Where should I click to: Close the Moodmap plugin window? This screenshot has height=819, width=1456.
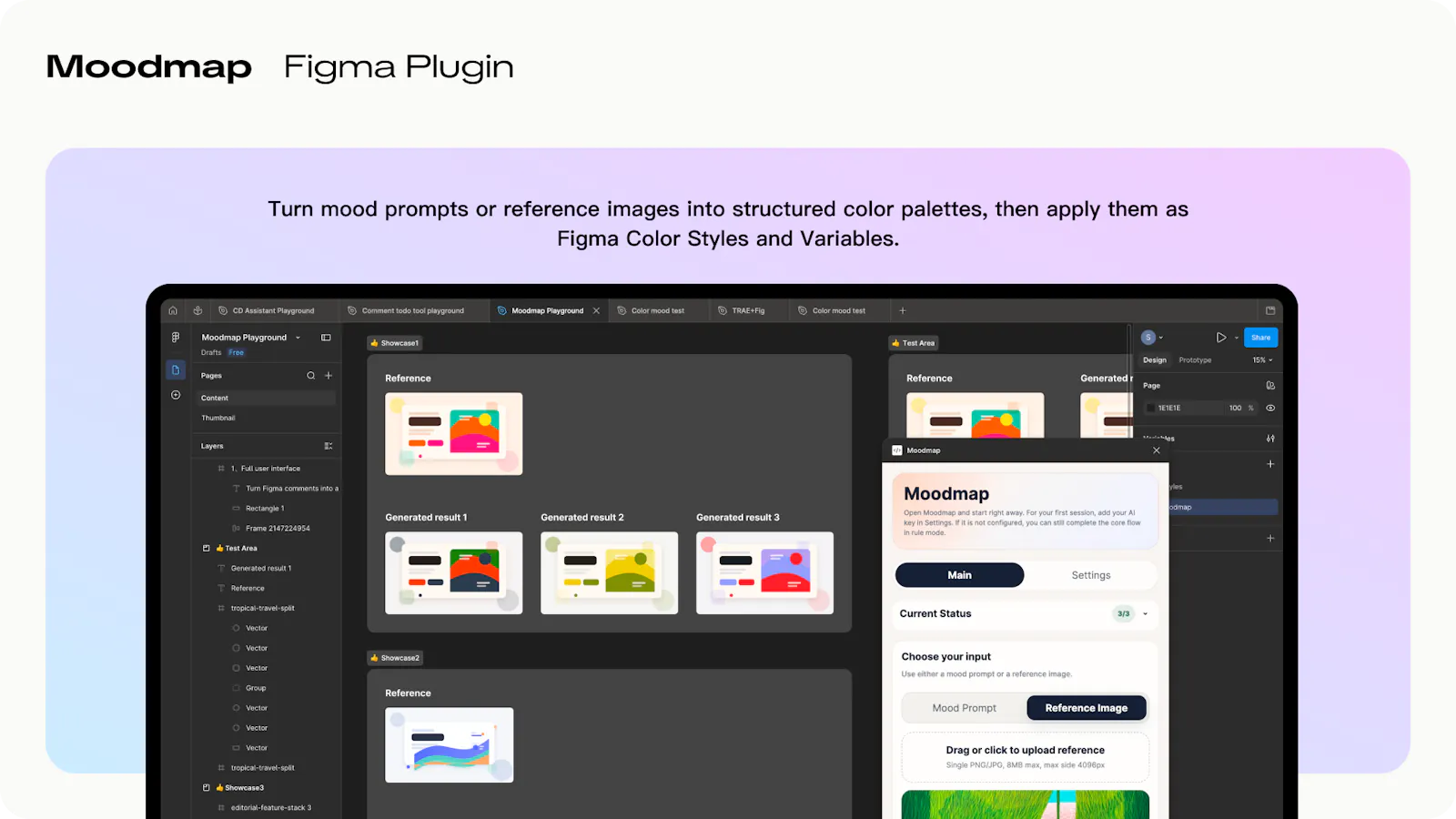click(x=1157, y=450)
